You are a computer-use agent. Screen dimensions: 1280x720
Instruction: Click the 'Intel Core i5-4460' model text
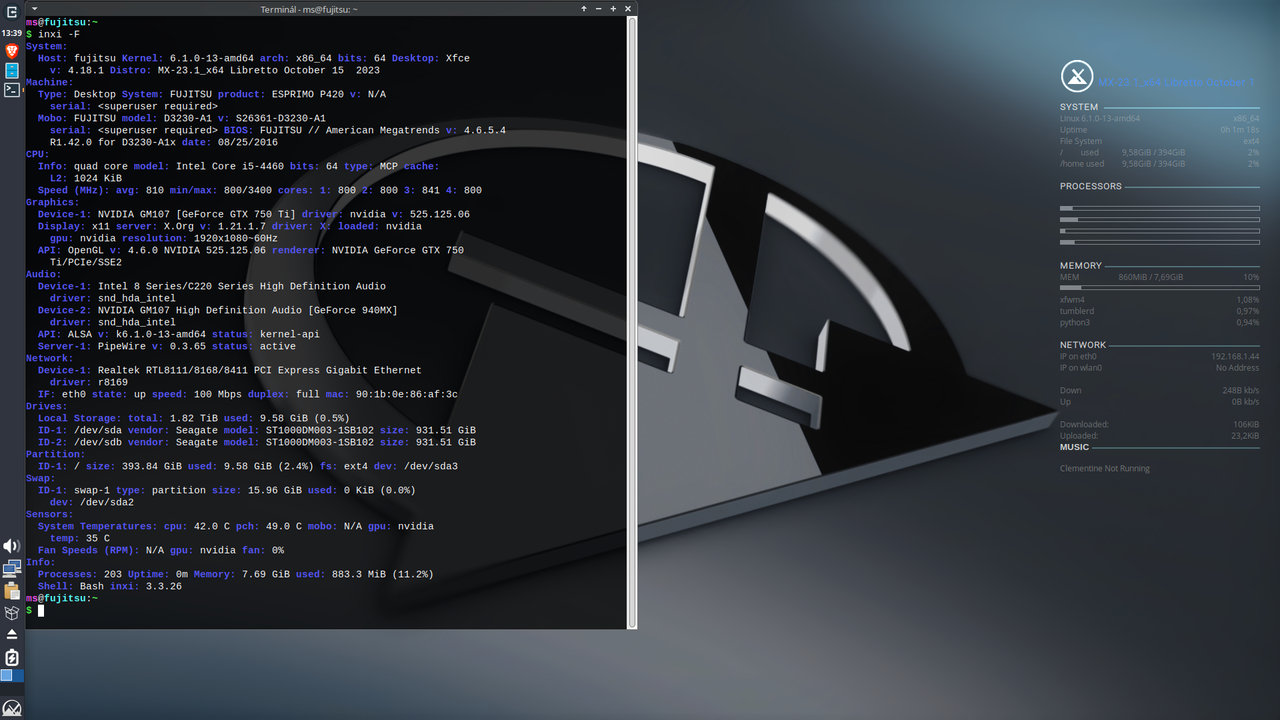(227, 166)
